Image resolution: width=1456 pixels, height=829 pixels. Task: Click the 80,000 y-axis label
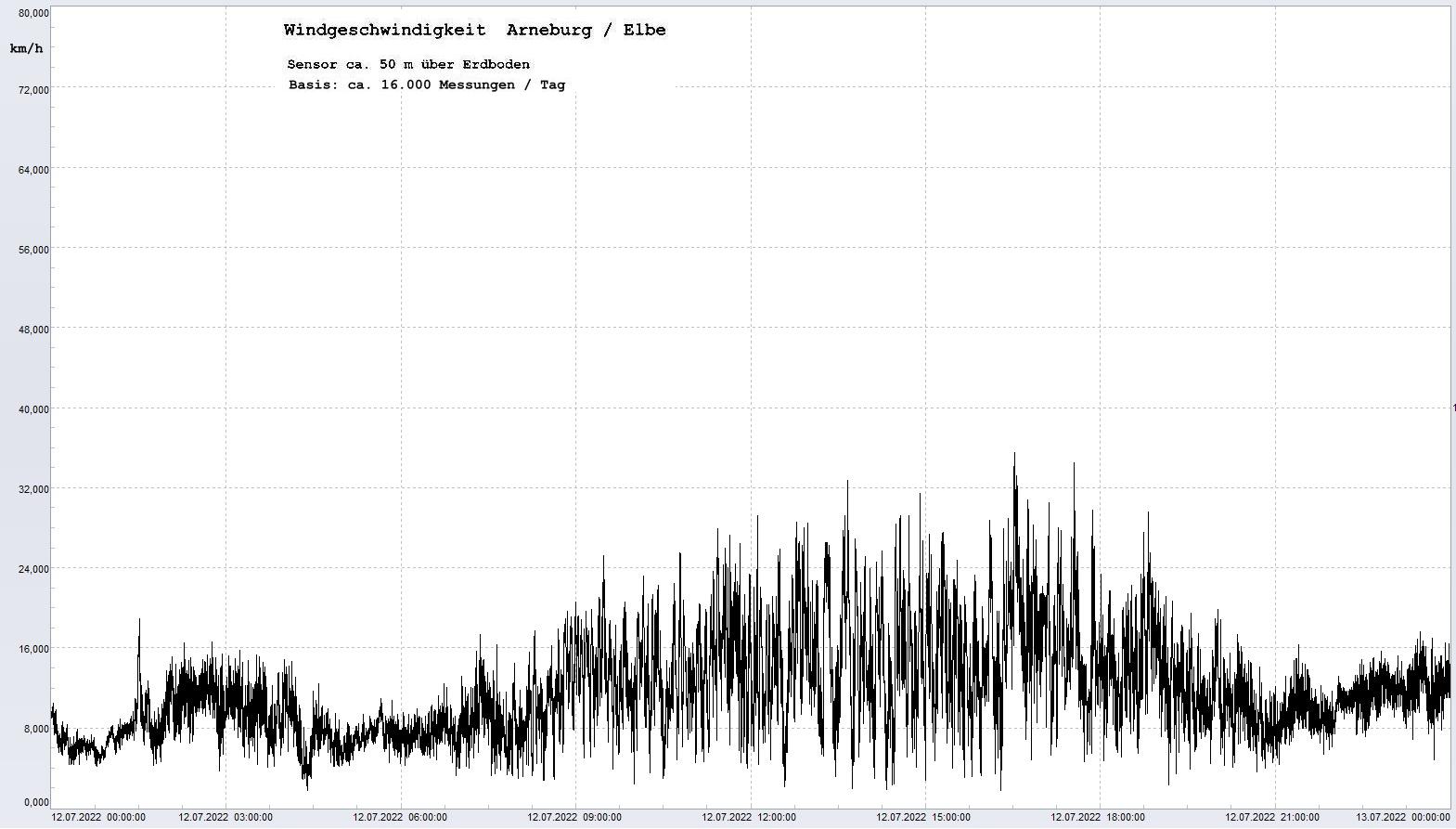tap(33, 13)
